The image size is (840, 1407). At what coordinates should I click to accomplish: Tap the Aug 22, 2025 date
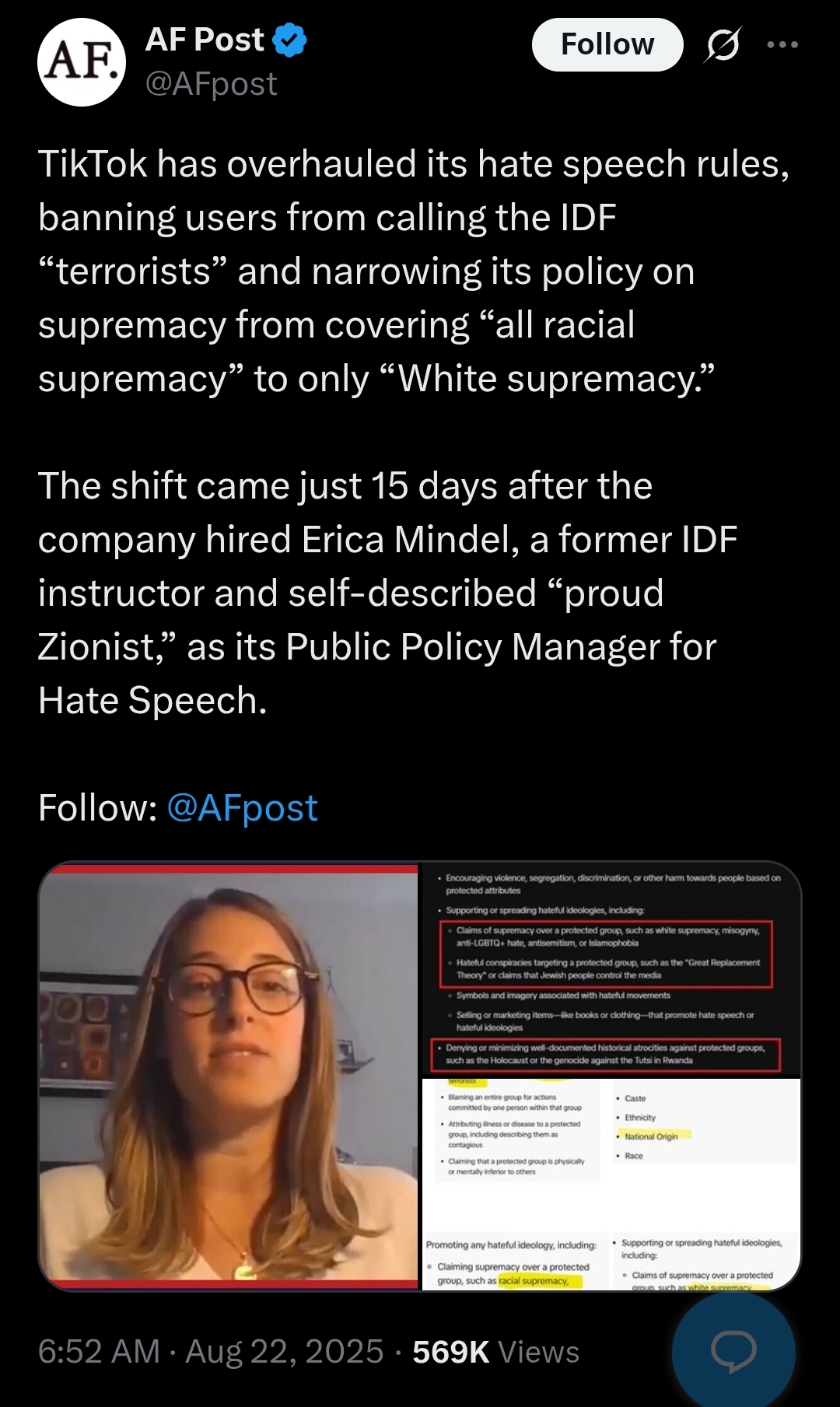coord(284,1352)
